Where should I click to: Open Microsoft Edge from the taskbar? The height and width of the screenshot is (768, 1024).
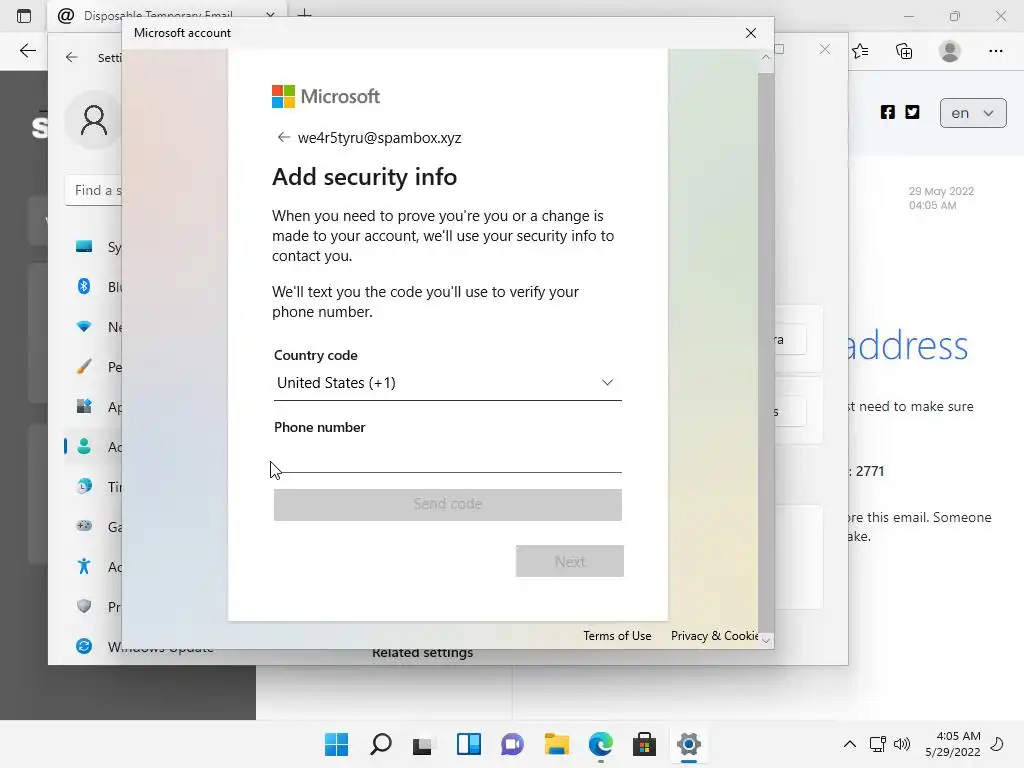pos(601,744)
